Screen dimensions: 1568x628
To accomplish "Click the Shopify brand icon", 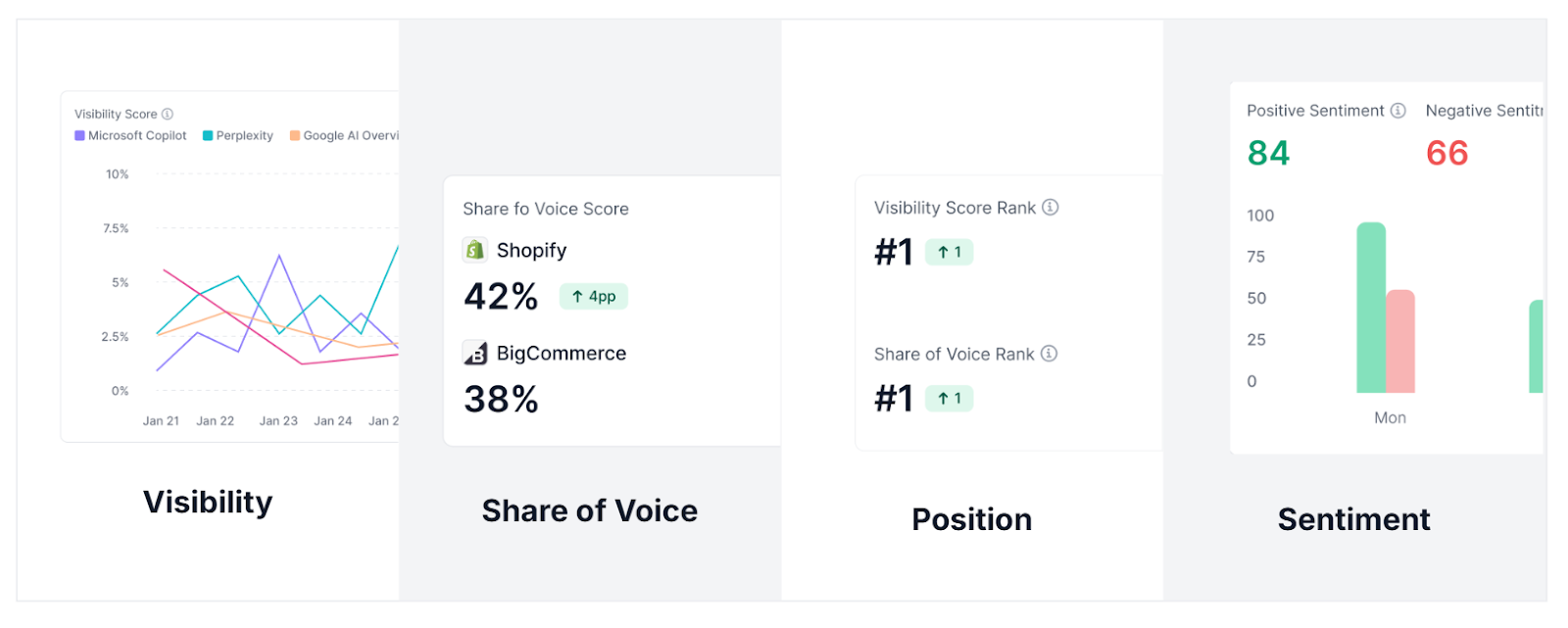I will pos(474,250).
